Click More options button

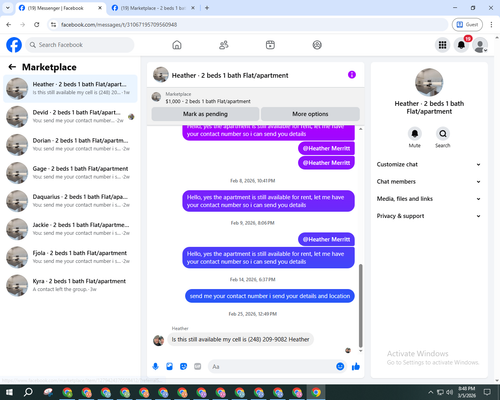310,114
